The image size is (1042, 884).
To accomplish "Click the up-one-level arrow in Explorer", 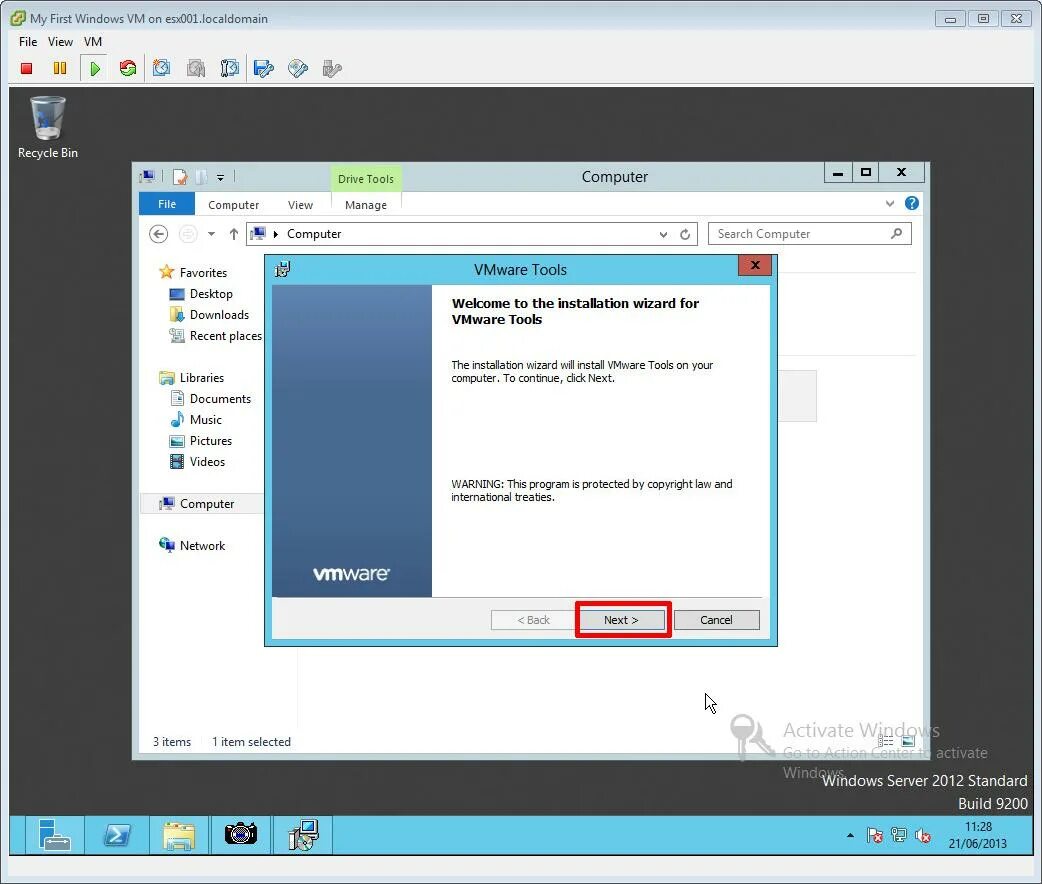I will 234,234.
